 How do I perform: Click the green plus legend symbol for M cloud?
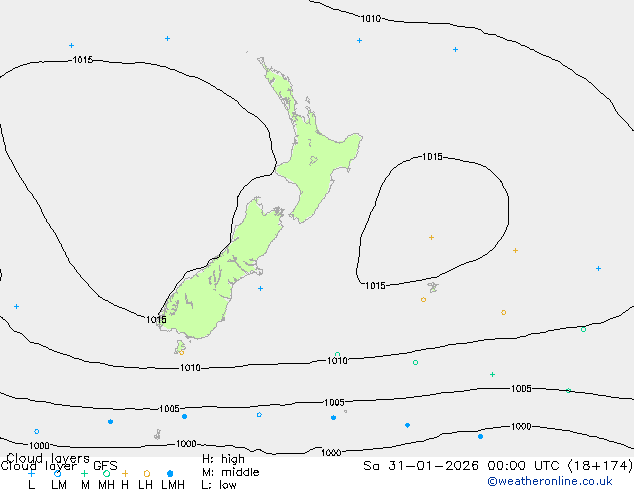[84, 473]
